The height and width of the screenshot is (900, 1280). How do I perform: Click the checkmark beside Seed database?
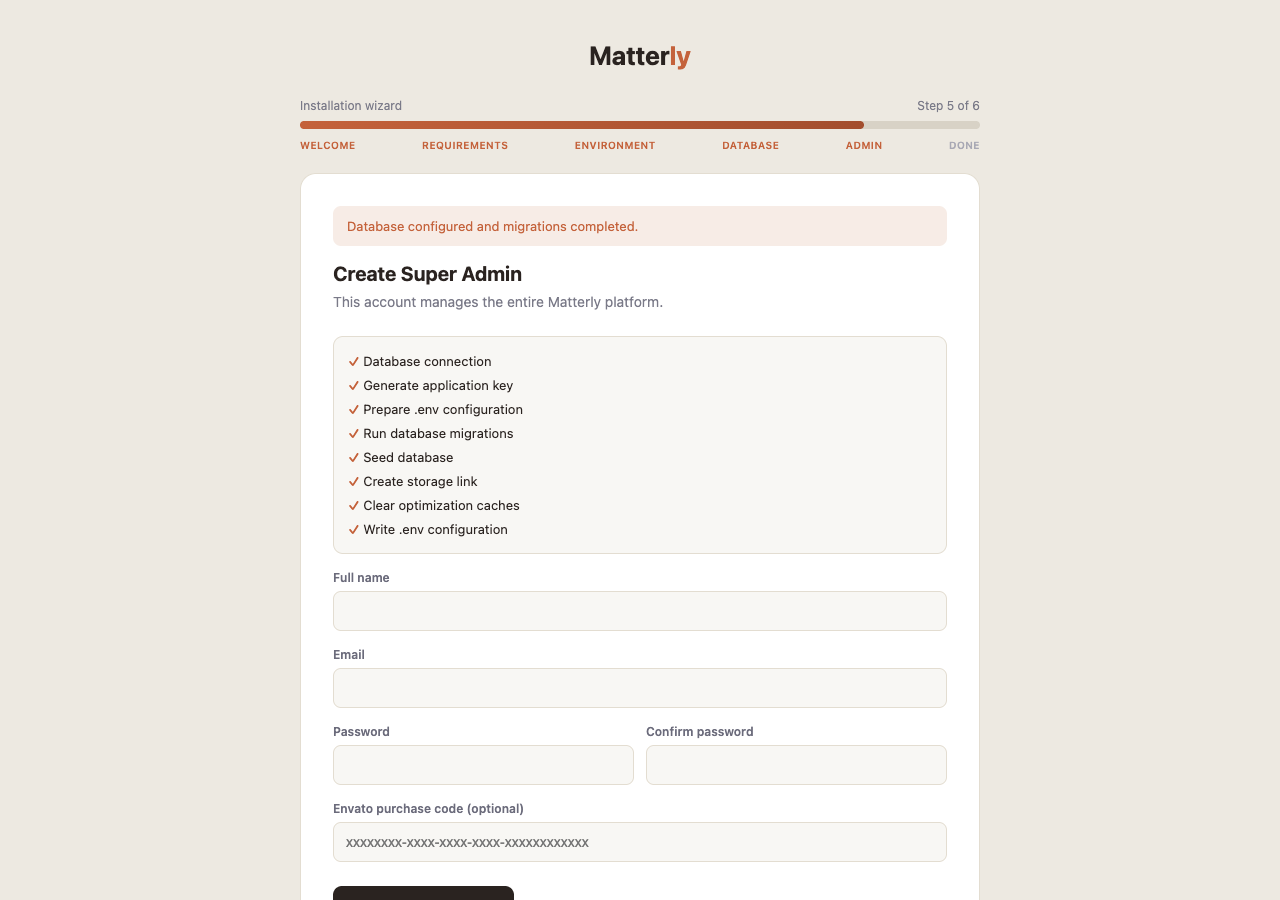coord(354,458)
